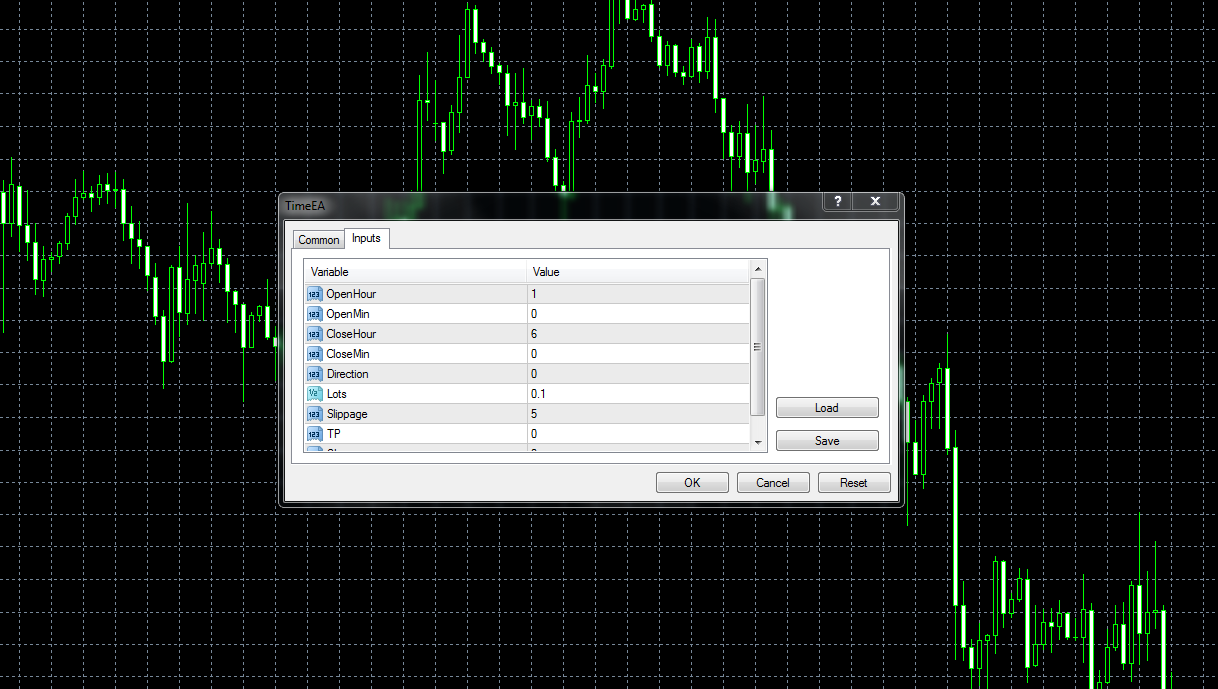This screenshot has width=1218, height=689.
Task: Select the CloseHour value 6
Action: (638, 334)
